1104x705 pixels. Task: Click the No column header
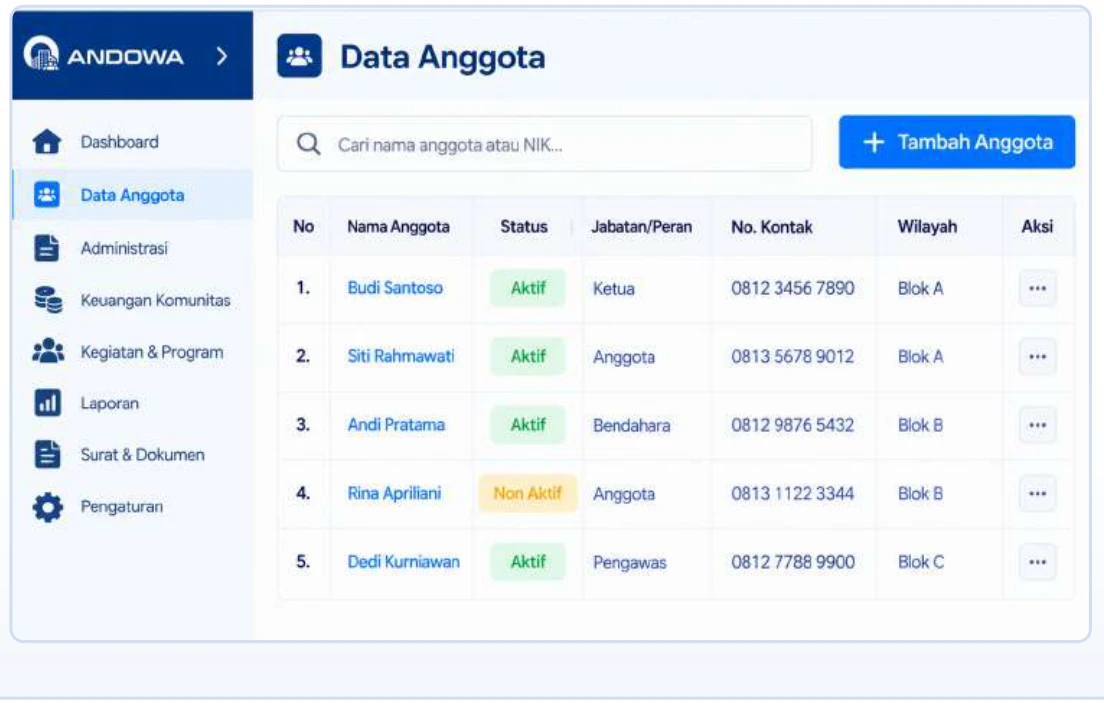303,227
